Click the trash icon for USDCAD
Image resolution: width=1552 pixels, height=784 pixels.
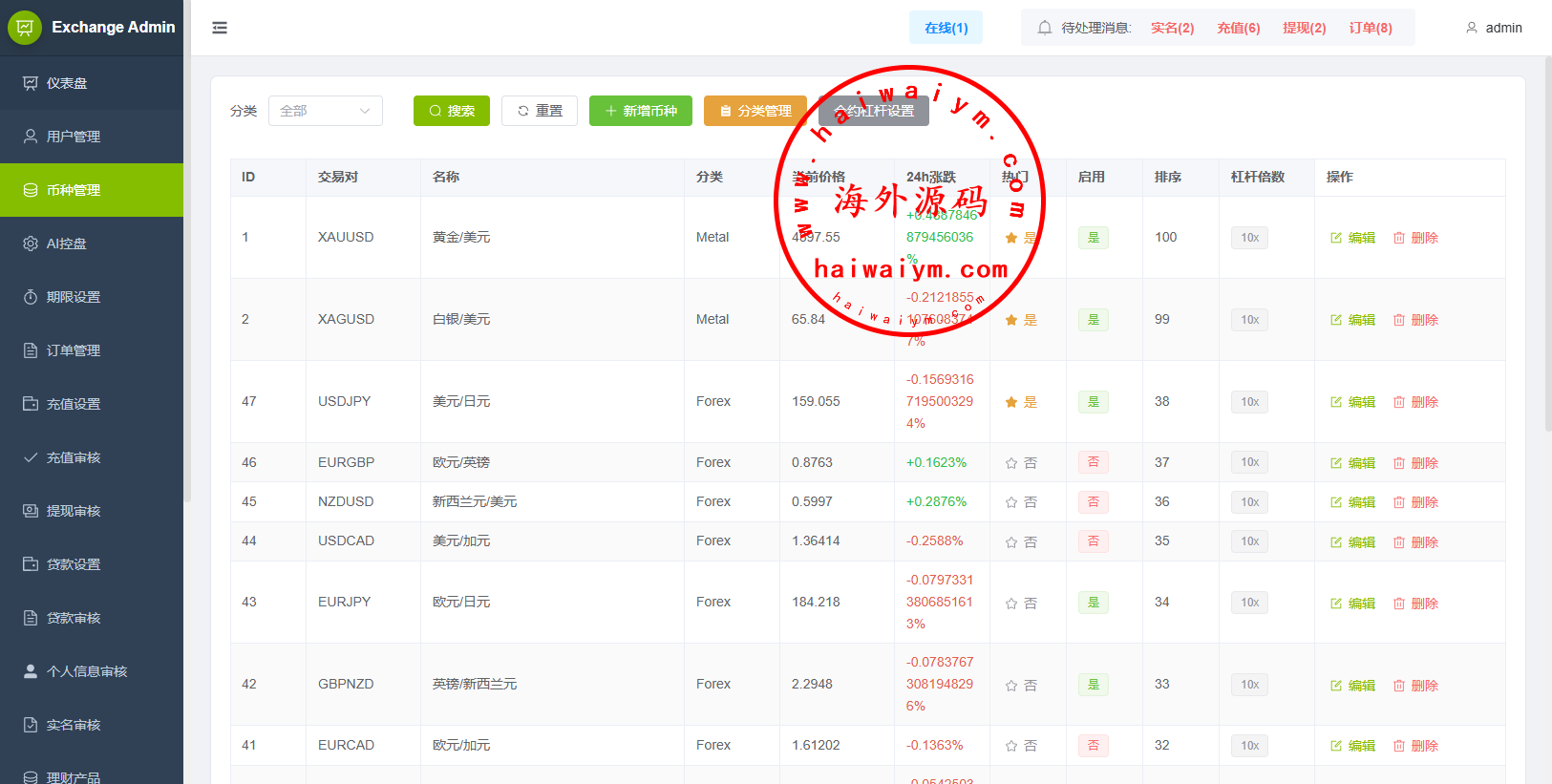[x=1399, y=542]
